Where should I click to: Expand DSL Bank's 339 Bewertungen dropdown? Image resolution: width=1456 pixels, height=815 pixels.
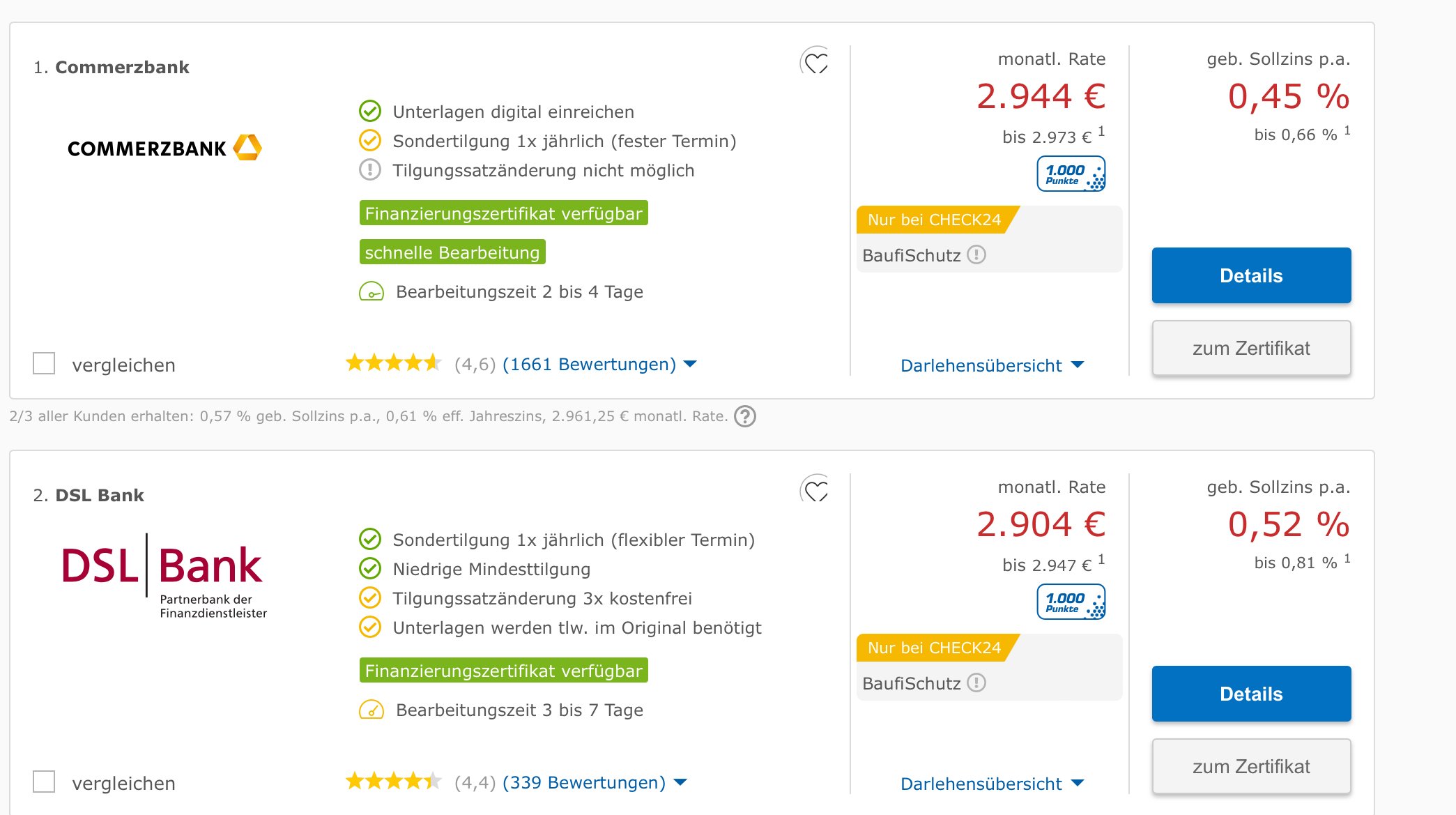(594, 782)
